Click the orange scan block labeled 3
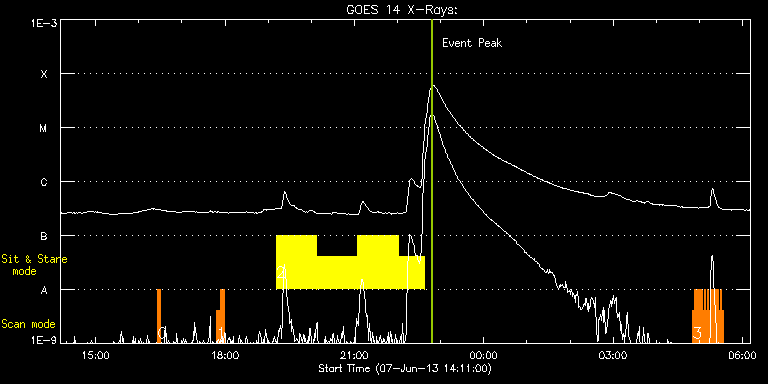Viewport: 768px width, 384px height. coord(708,315)
